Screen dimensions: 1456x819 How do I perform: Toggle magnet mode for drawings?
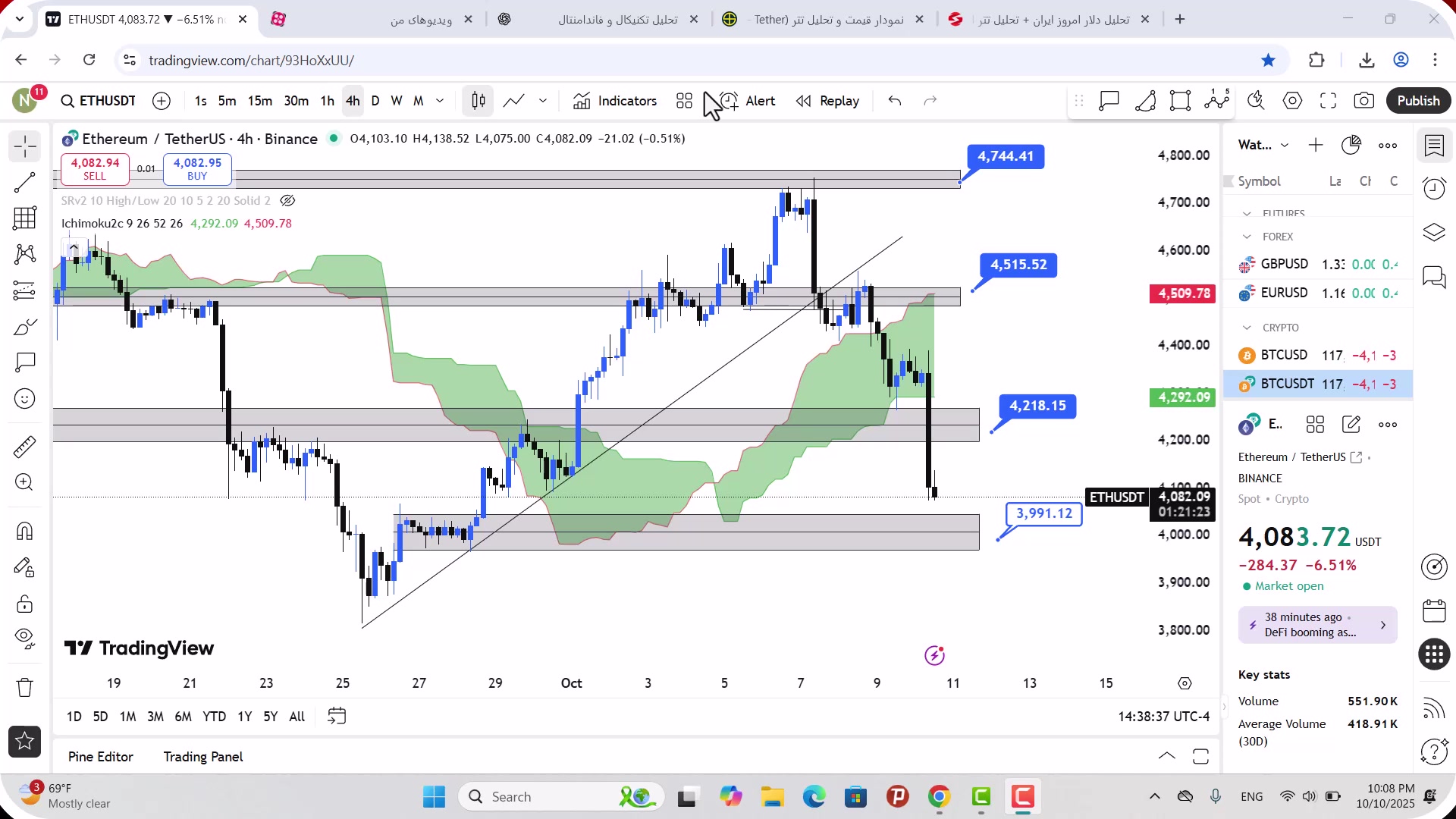point(25,531)
